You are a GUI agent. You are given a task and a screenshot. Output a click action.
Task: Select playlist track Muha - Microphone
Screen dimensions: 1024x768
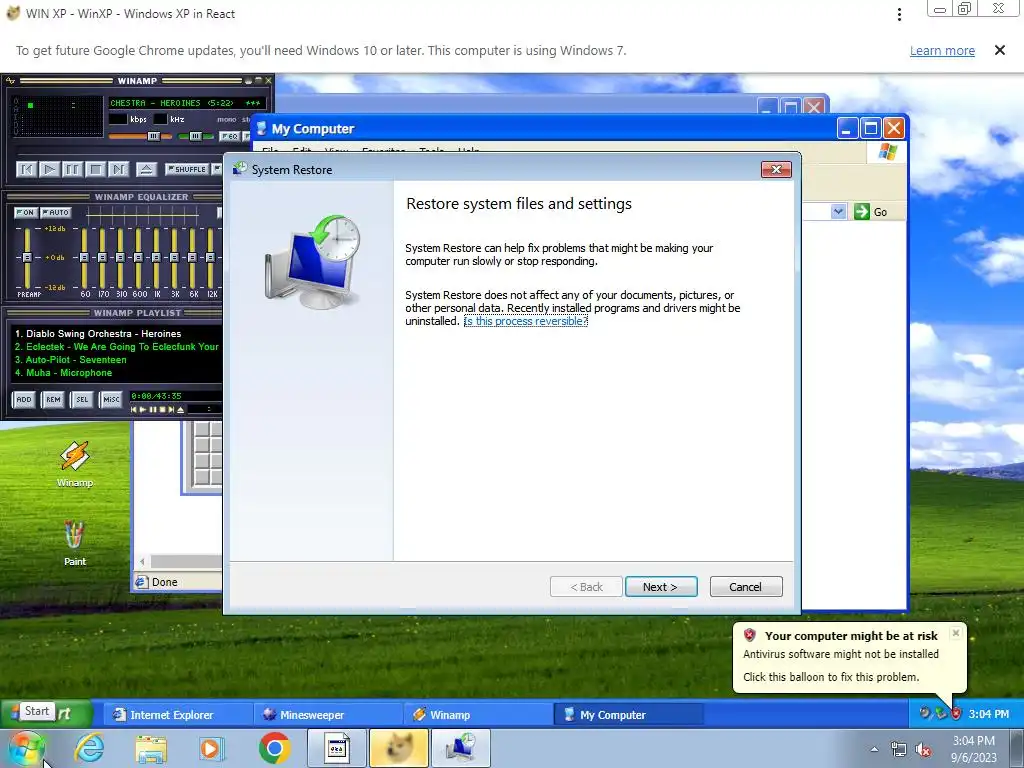[x=63, y=373]
